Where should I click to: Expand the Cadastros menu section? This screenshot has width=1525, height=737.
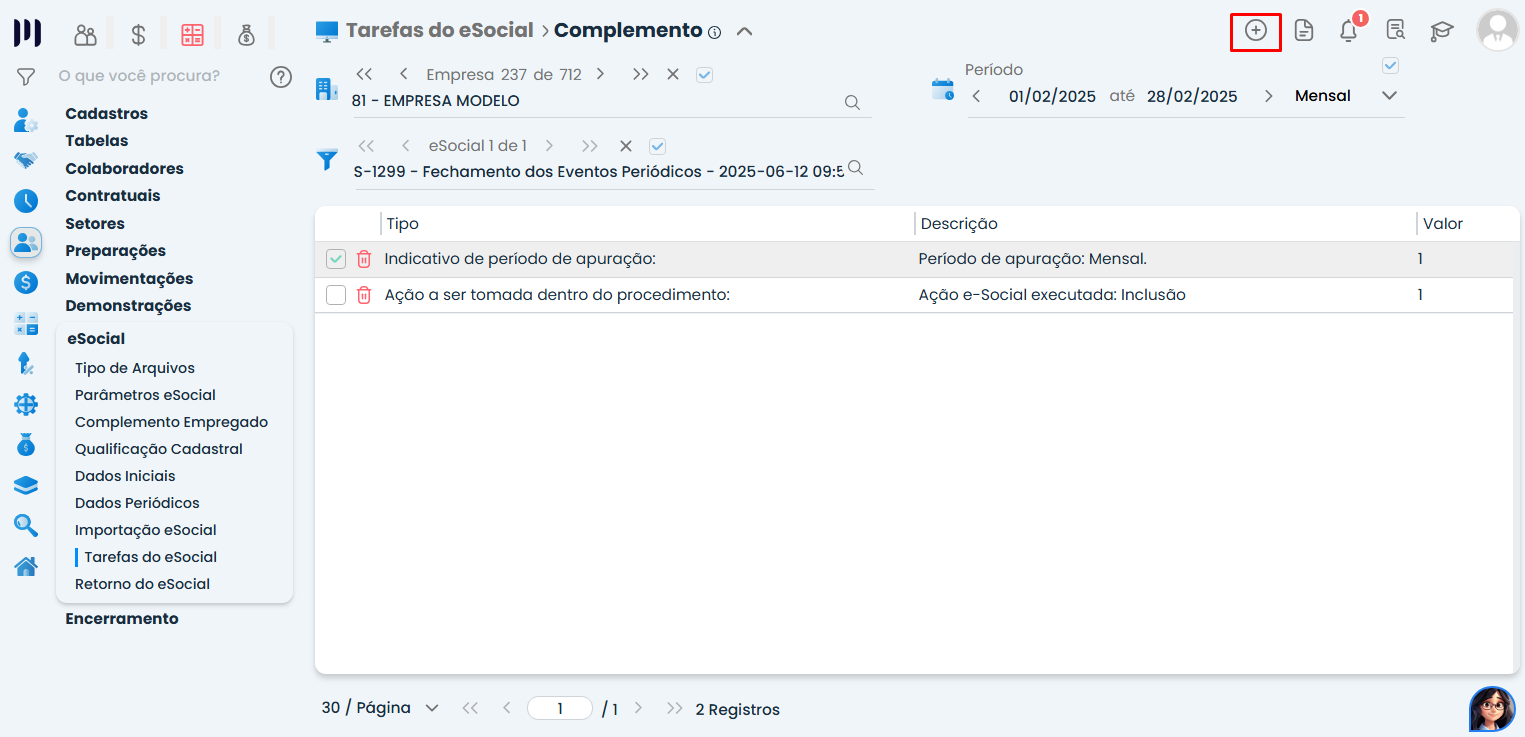[107, 114]
